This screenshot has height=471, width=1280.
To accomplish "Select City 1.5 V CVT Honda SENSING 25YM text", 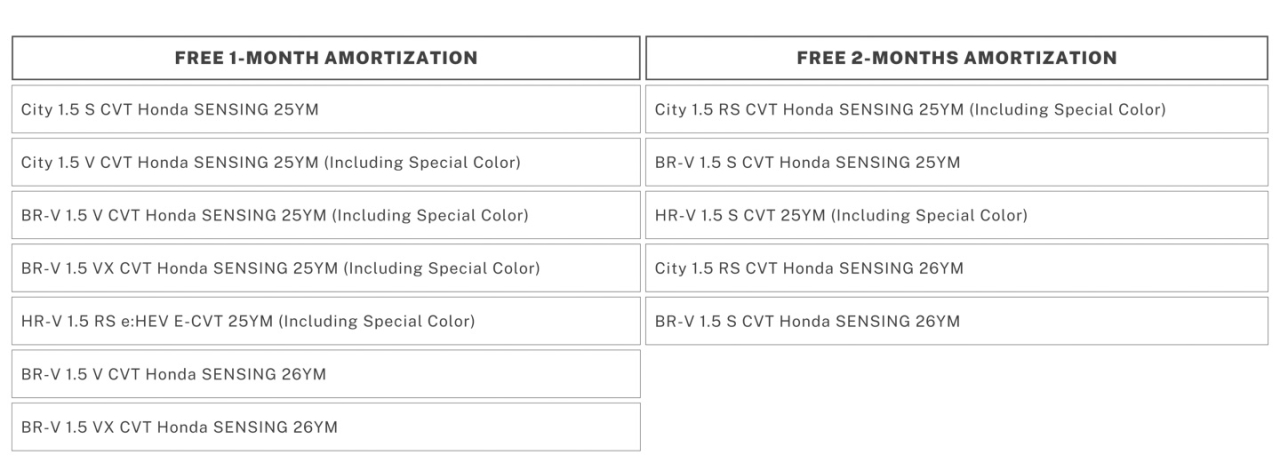I will [170, 162].
